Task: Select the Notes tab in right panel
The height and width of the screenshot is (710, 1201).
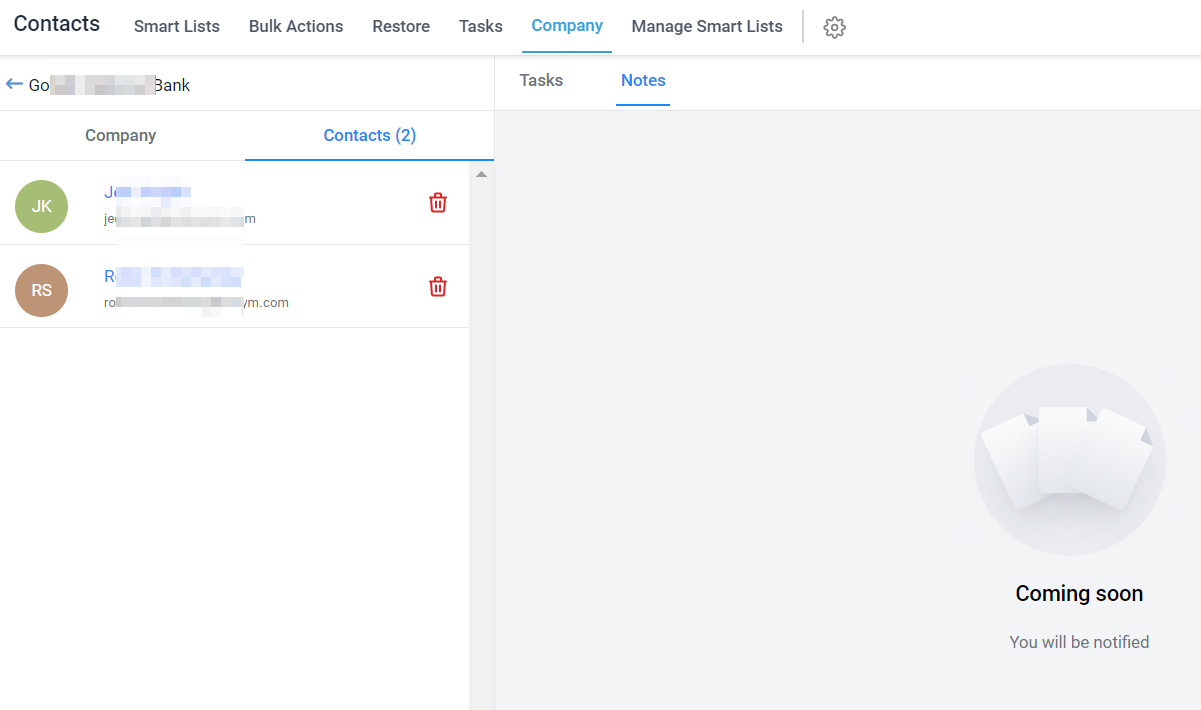Action: 643,80
